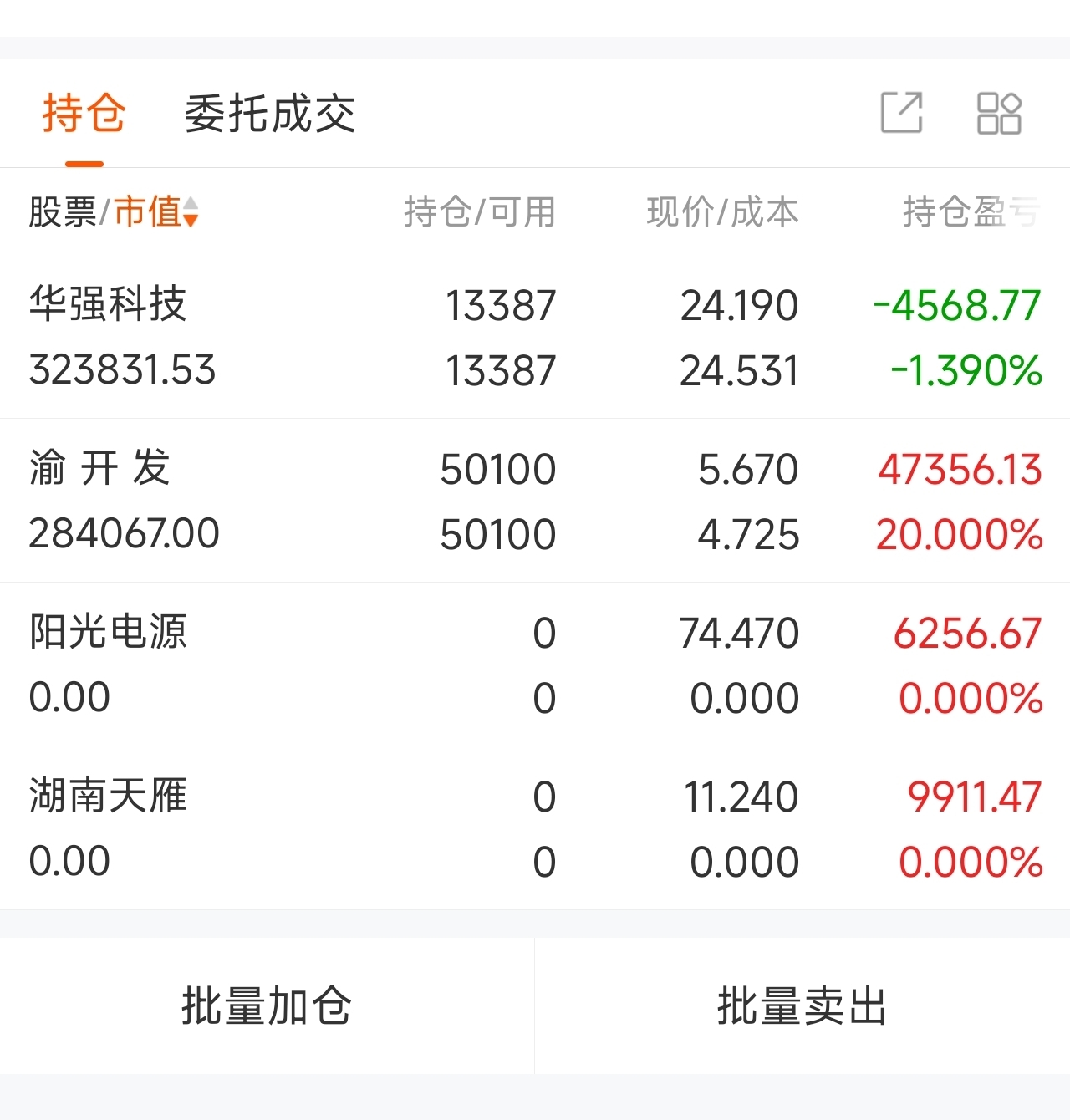This screenshot has height=1120, width=1070.
Task: Sort by market value arrow icon
Action: [x=191, y=212]
